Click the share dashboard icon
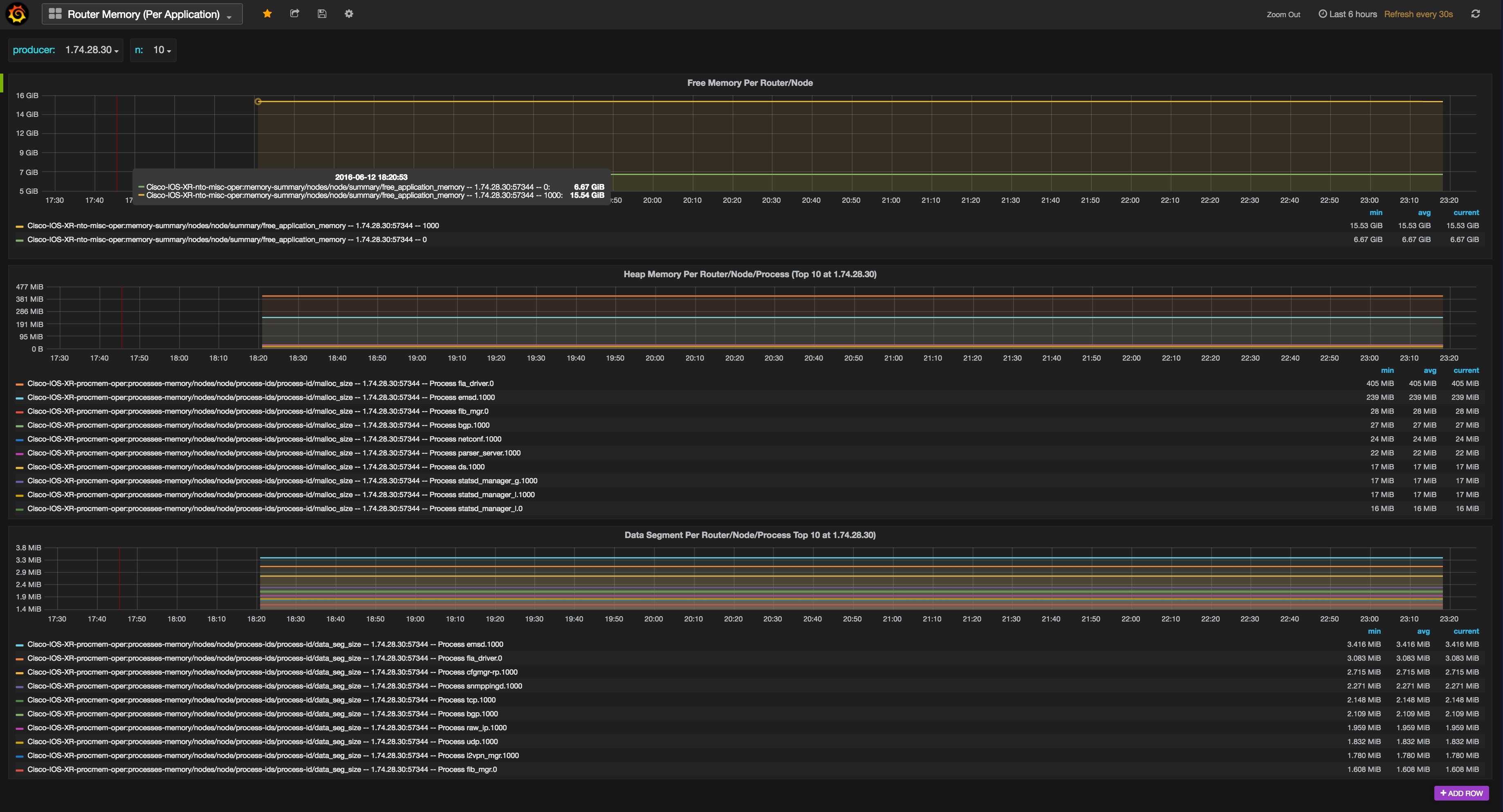 point(295,13)
